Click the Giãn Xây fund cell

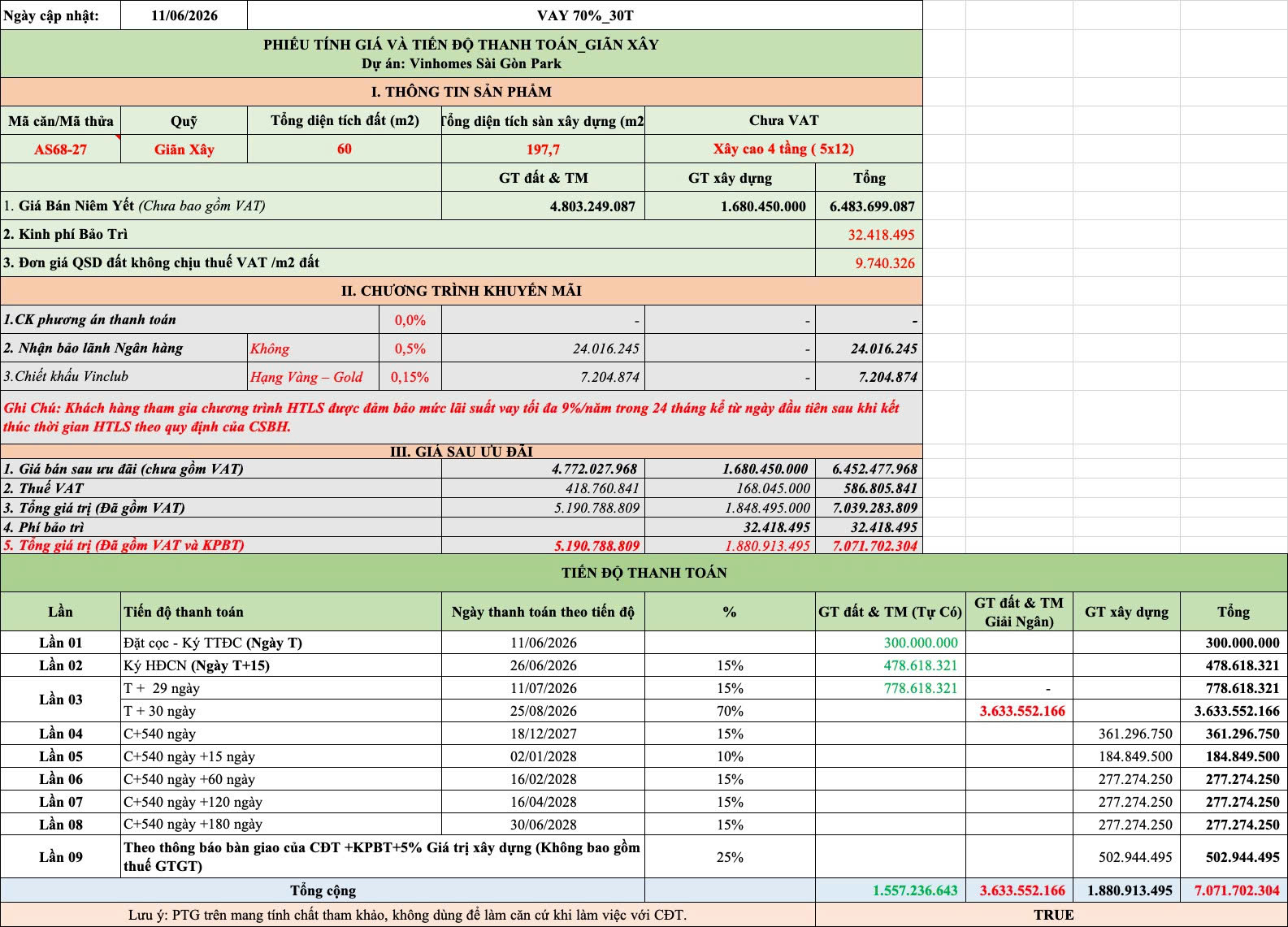click(x=184, y=149)
